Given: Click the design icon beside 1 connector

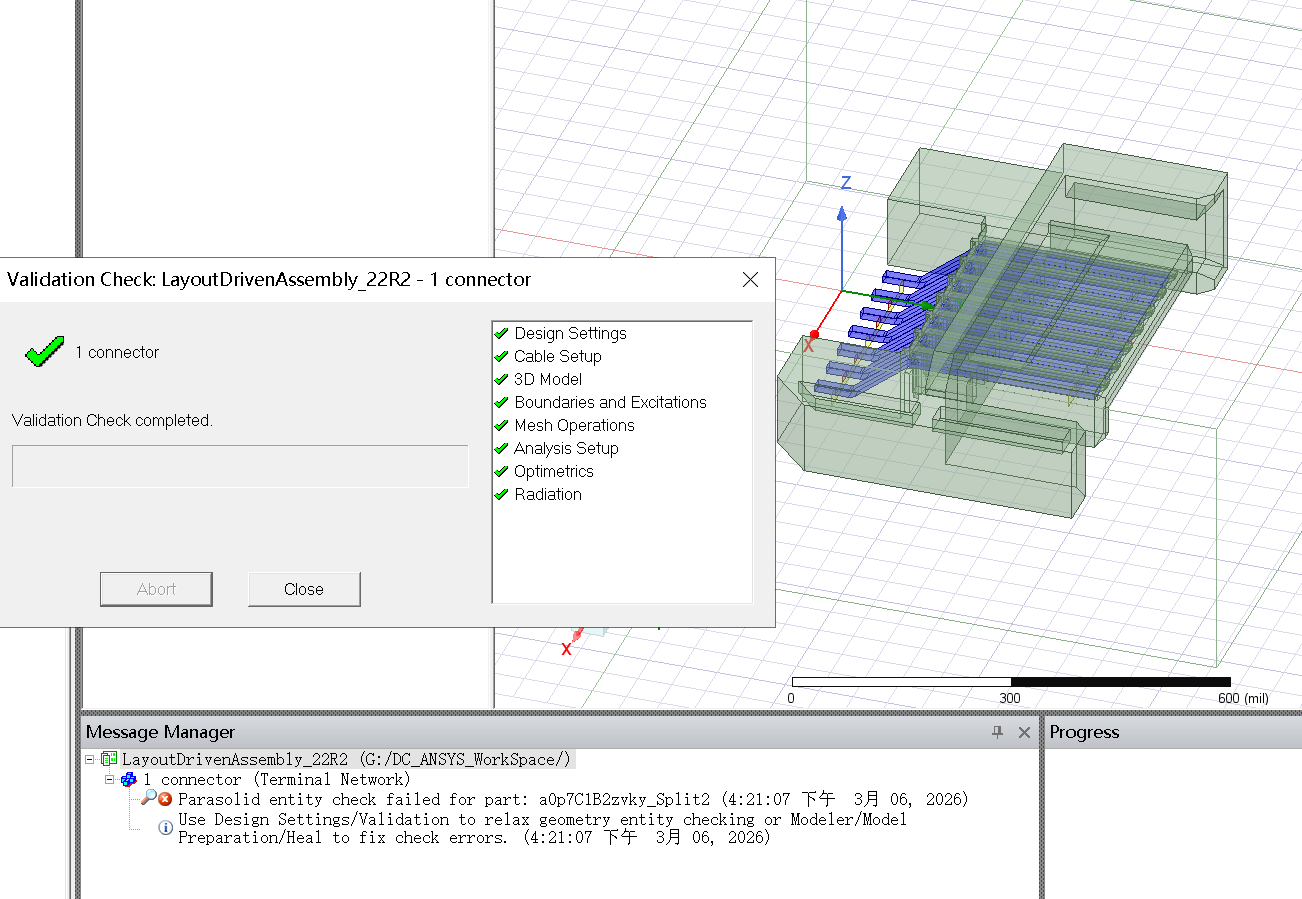Looking at the screenshot, I should click(x=129, y=780).
